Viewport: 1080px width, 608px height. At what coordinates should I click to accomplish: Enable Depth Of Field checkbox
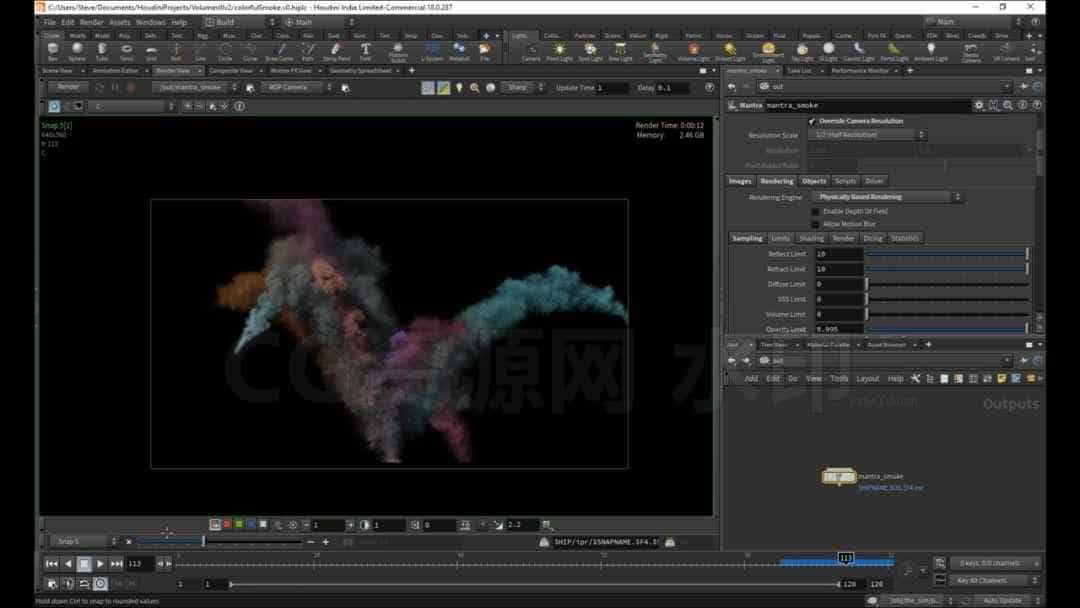[816, 211]
